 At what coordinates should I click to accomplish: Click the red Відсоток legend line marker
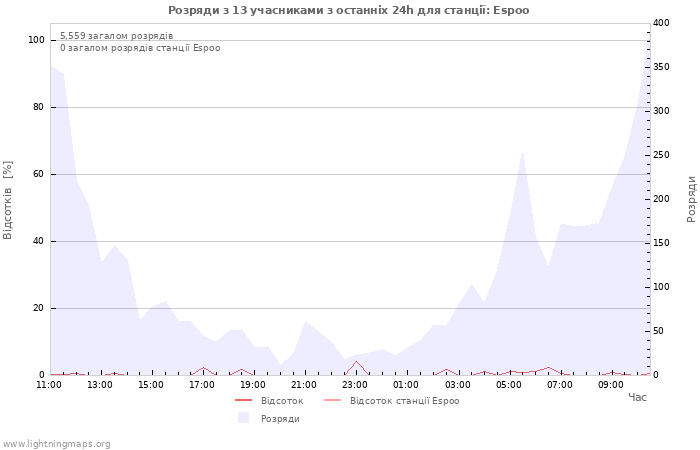point(243,401)
